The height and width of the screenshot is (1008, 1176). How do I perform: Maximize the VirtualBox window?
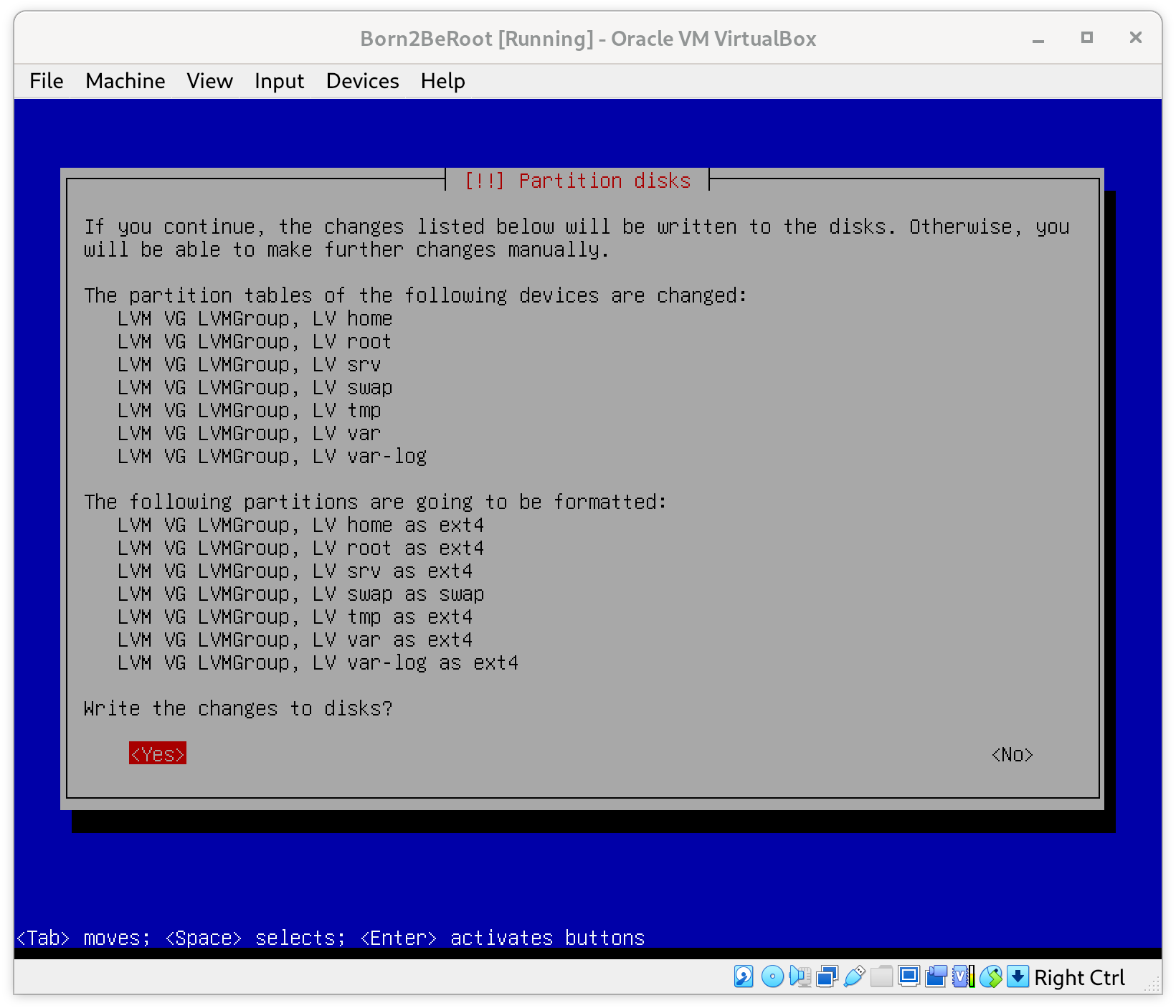[1087, 38]
